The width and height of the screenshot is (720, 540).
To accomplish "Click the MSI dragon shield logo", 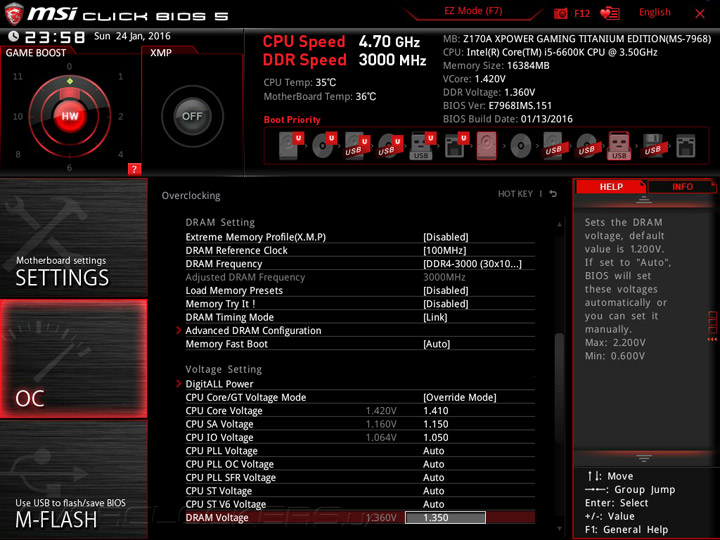I will tap(13, 14).
